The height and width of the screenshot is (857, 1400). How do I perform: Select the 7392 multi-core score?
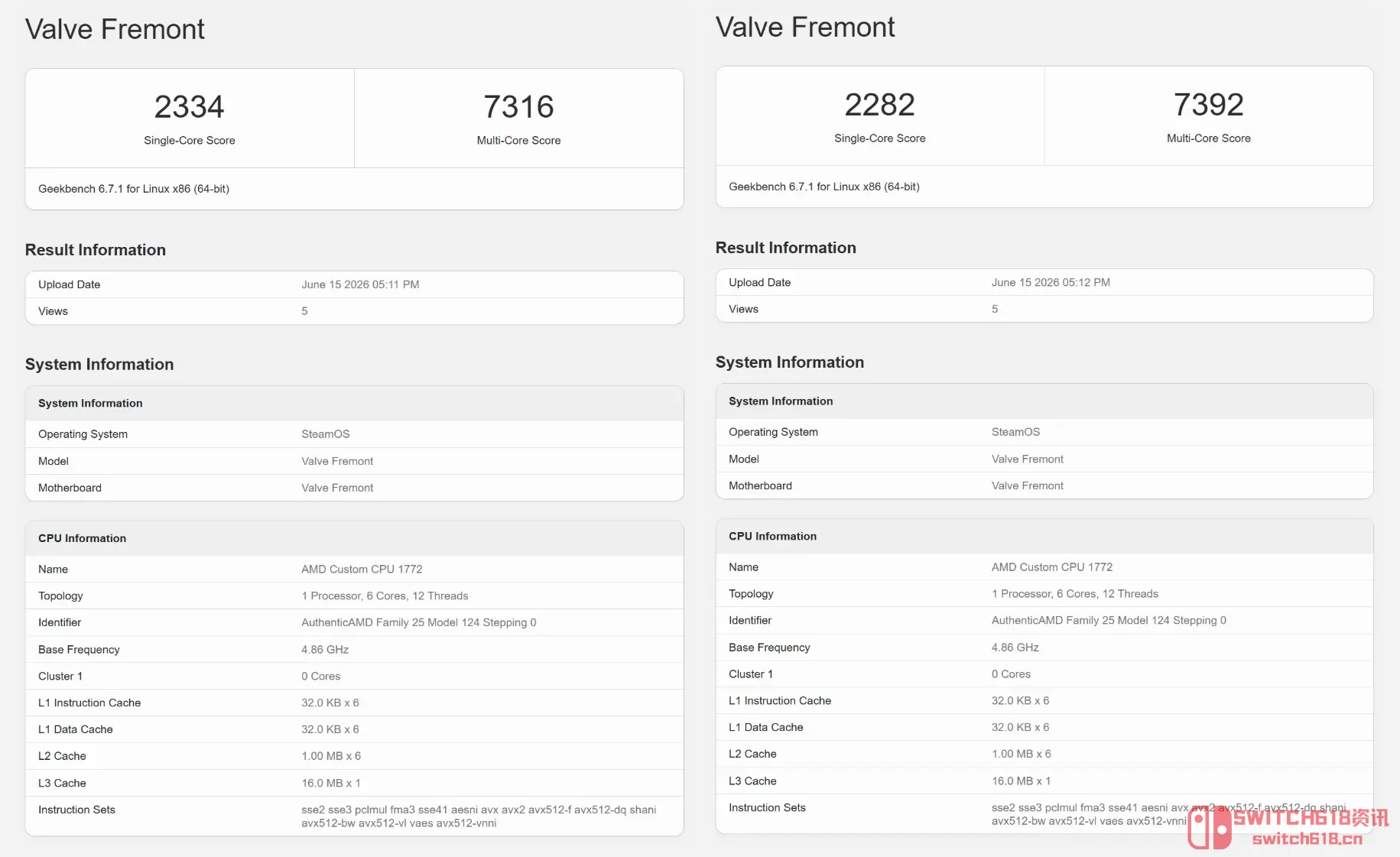(x=1209, y=104)
